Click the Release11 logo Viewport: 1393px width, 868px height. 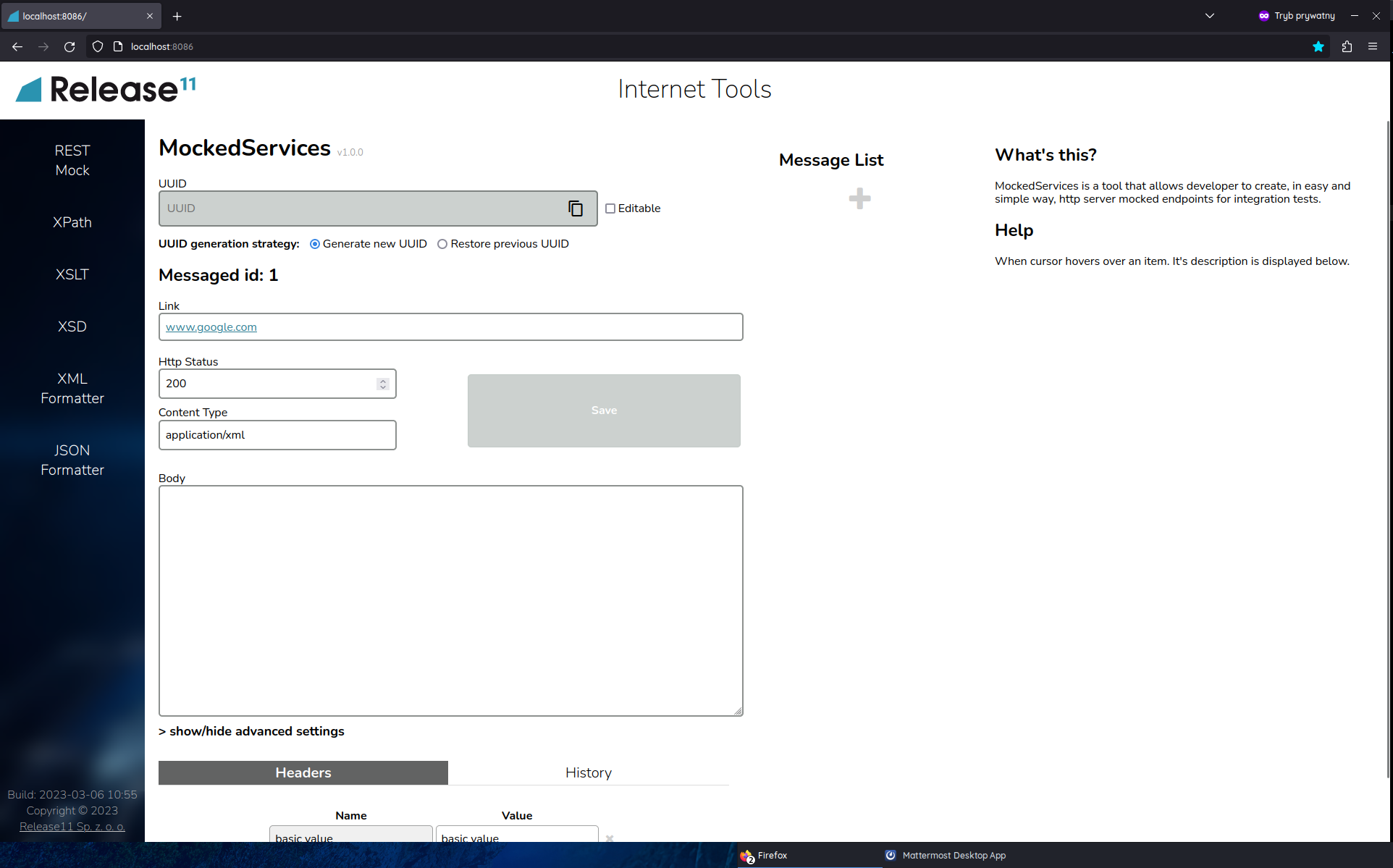click(106, 89)
